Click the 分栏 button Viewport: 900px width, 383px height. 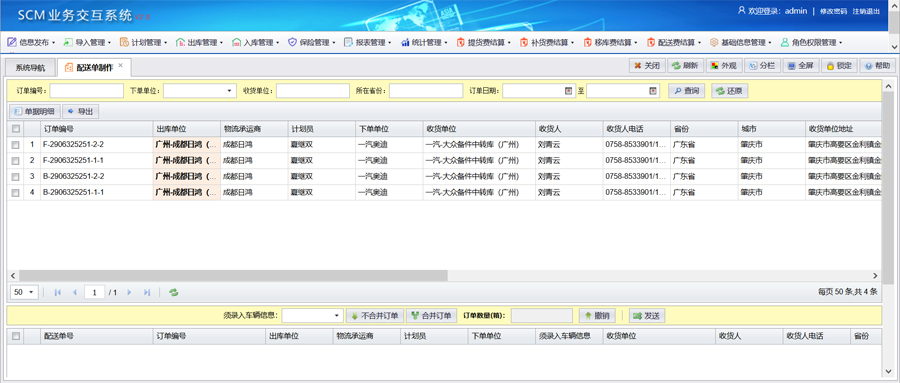click(762, 65)
